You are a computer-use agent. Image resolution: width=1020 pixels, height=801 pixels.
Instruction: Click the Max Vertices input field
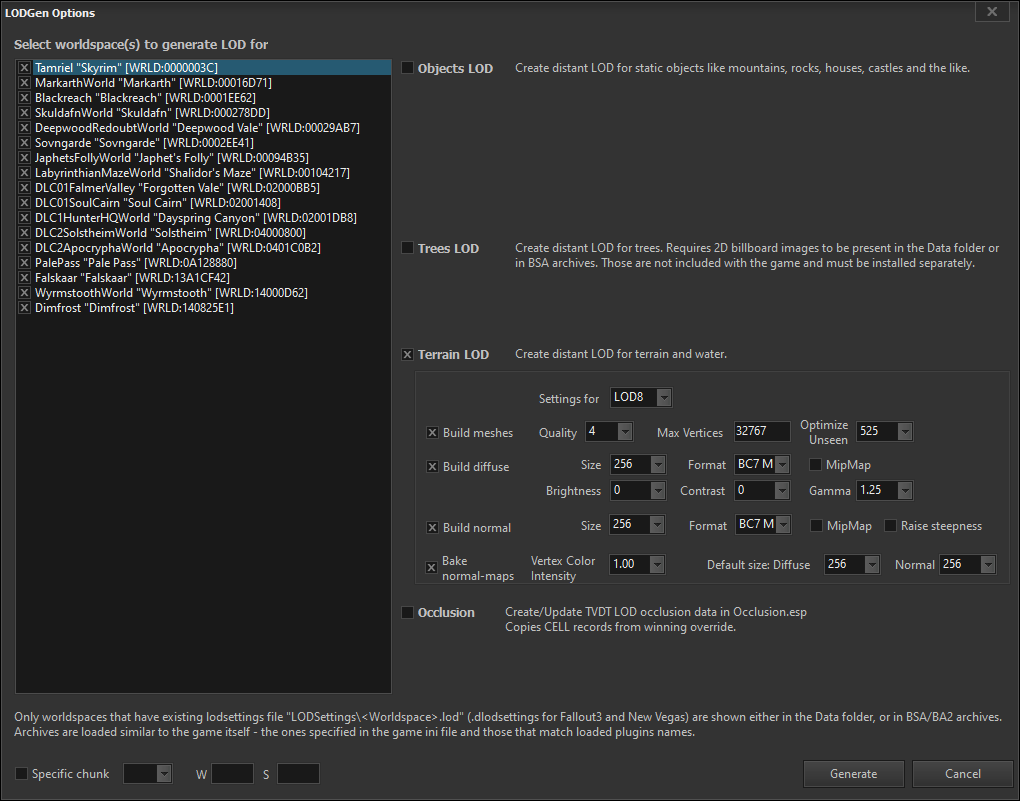point(762,431)
